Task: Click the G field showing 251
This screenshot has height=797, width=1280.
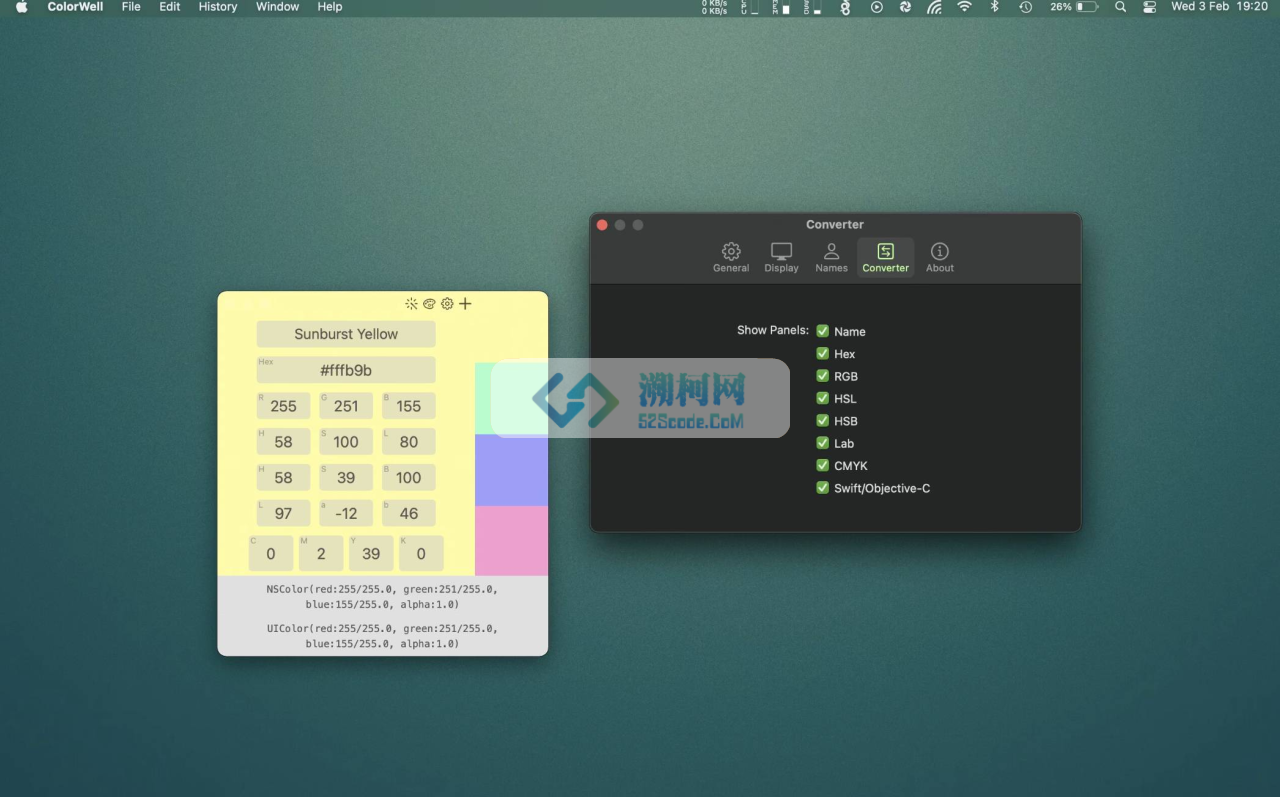Action: (346, 406)
